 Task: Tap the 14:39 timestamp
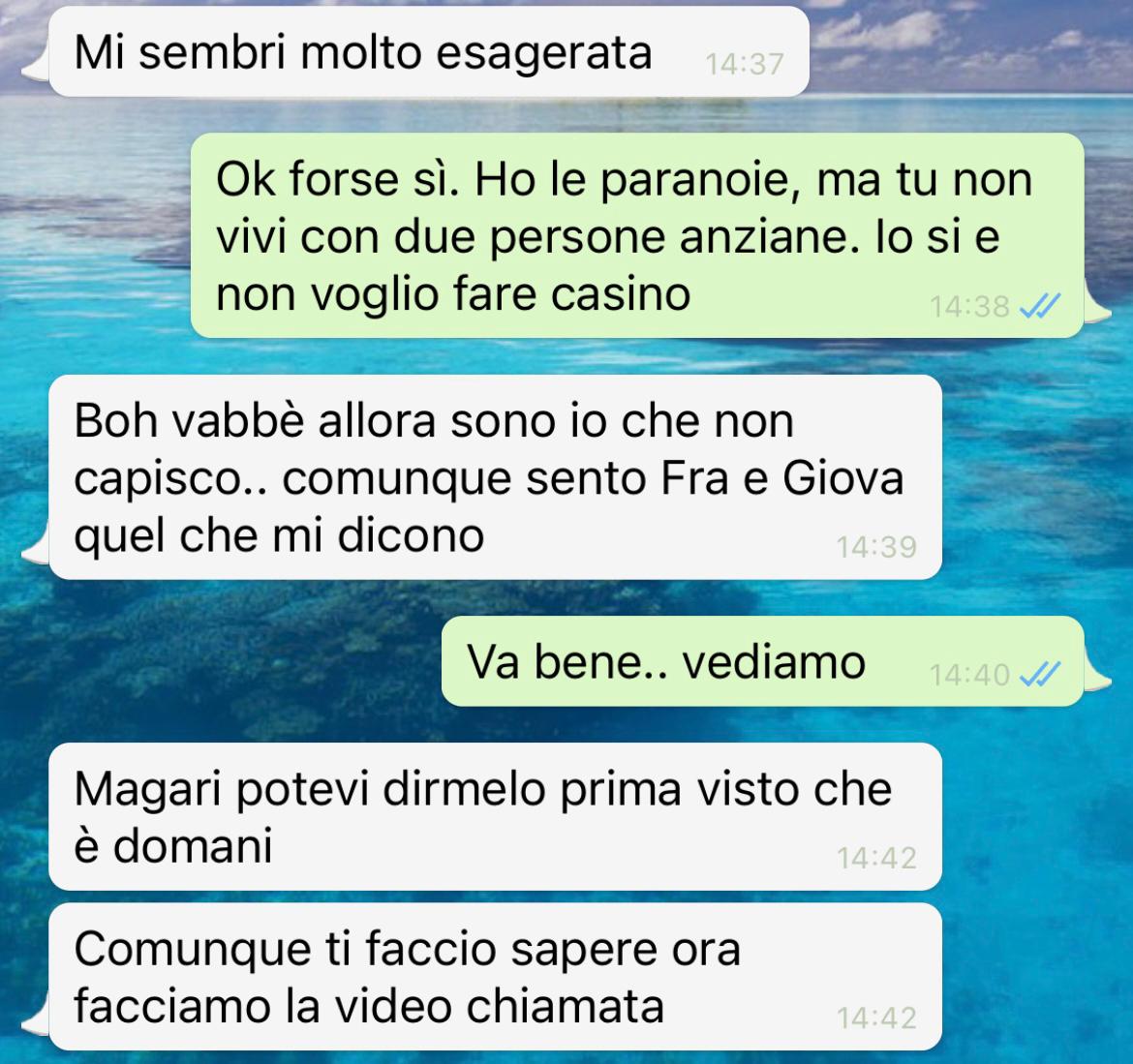tap(876, 547)
